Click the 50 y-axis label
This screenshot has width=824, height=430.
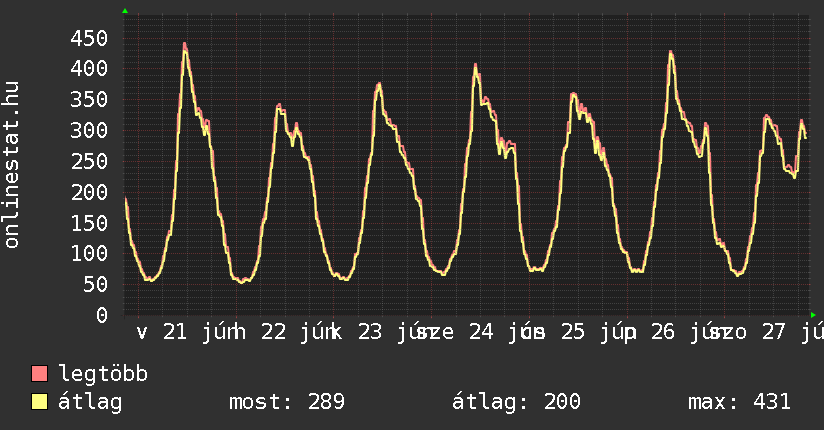pyautogui.click(x=95, y=284)
